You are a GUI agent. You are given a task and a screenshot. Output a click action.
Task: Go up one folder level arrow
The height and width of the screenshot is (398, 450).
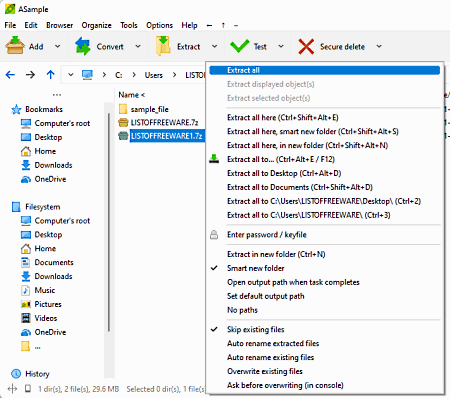click(51, 75)
